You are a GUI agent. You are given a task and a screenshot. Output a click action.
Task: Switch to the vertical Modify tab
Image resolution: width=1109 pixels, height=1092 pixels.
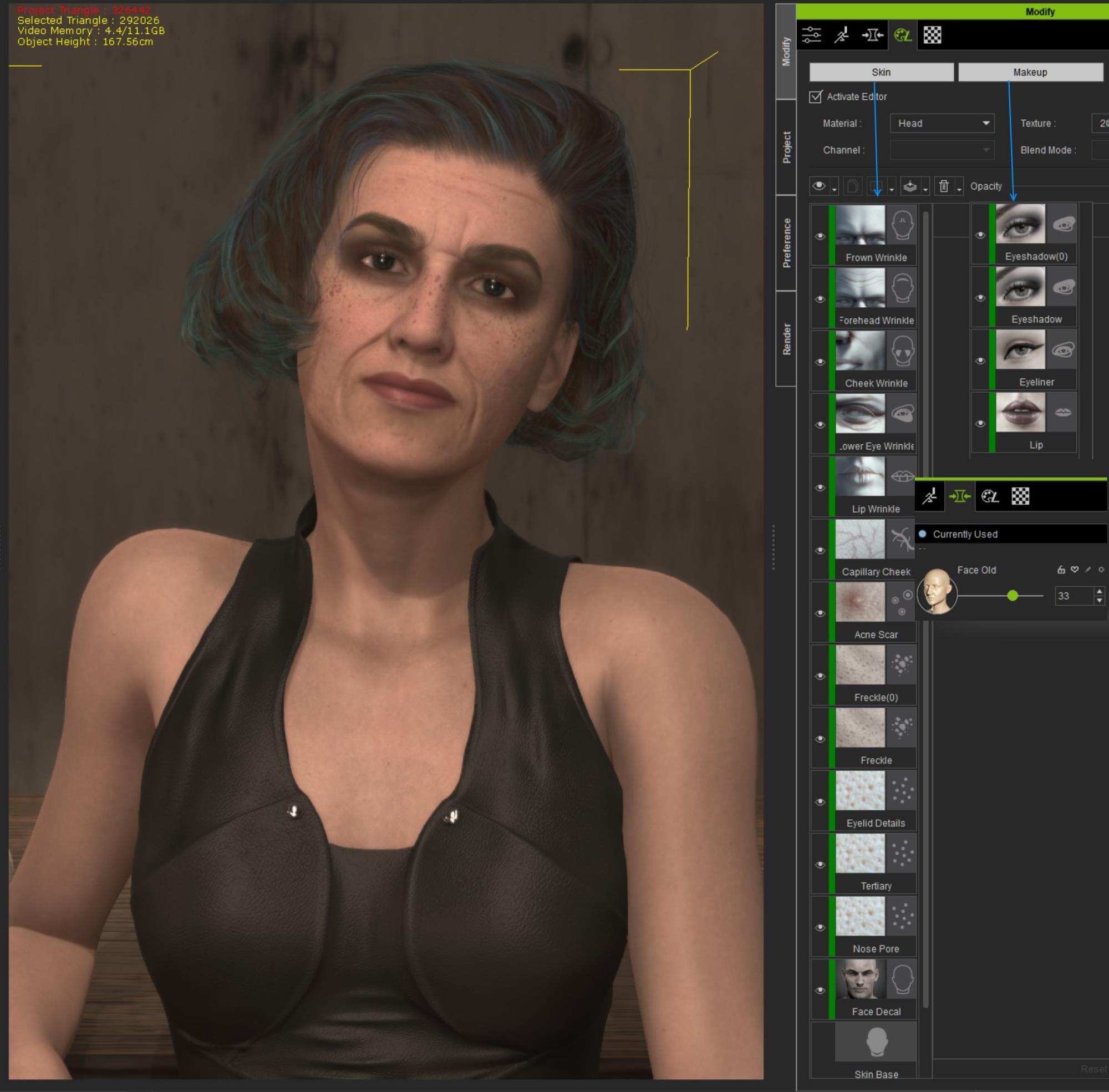786,52
